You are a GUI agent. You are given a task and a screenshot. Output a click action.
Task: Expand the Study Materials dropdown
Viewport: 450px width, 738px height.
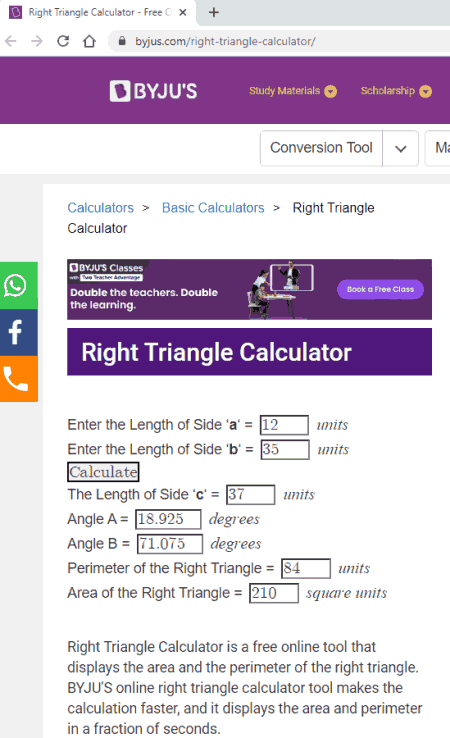(293, 91)
